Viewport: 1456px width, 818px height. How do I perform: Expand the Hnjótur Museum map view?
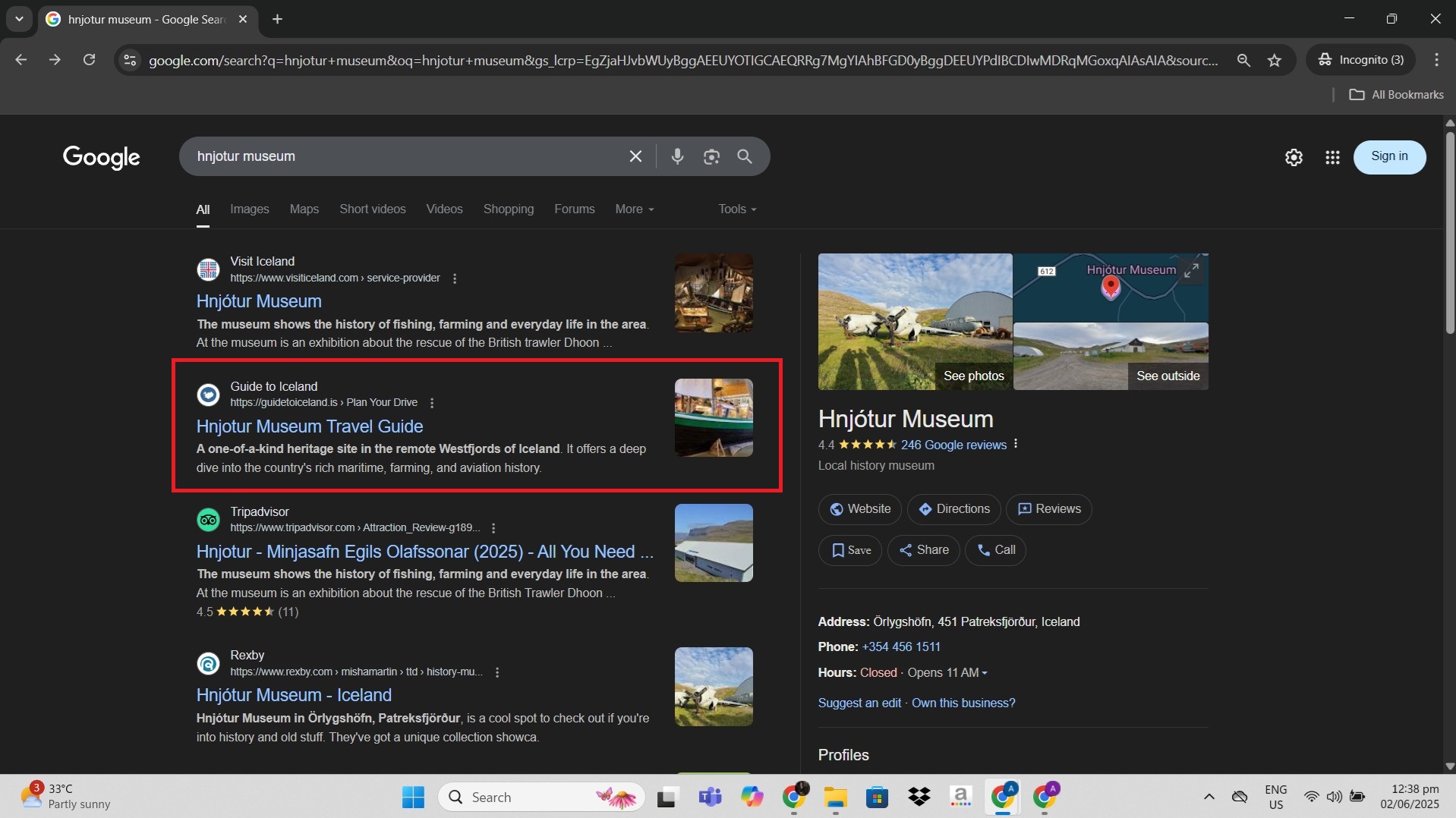point(1191,270)
